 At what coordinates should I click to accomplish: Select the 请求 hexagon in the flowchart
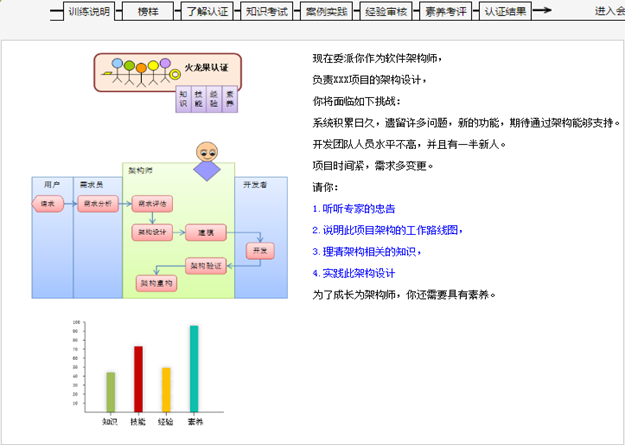[48, 204]
